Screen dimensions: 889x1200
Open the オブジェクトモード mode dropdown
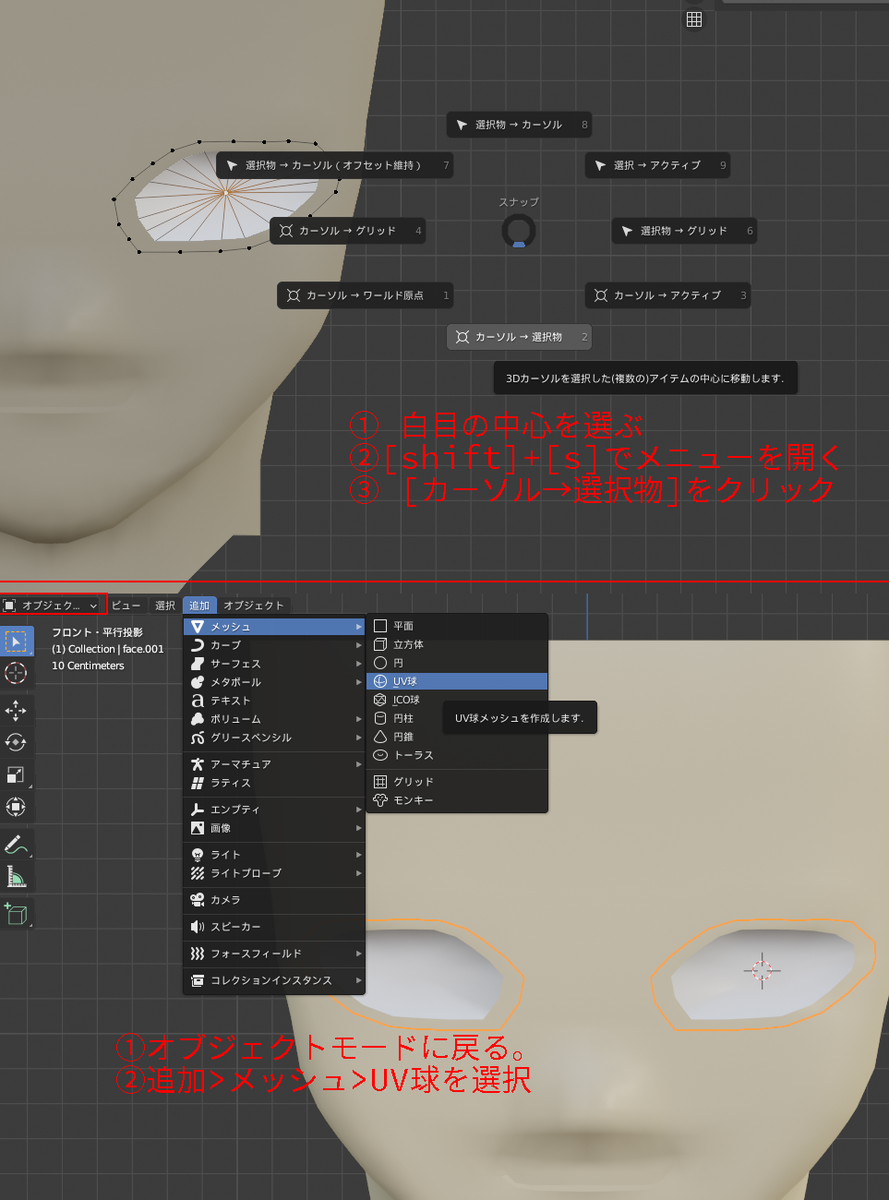(55, 604)
